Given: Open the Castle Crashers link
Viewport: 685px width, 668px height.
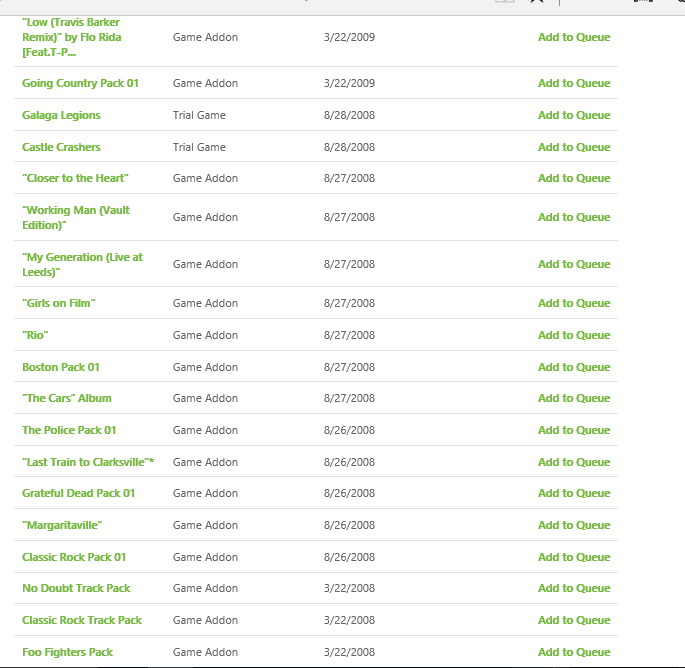Looking at the screenshot, I should (61, 147).
